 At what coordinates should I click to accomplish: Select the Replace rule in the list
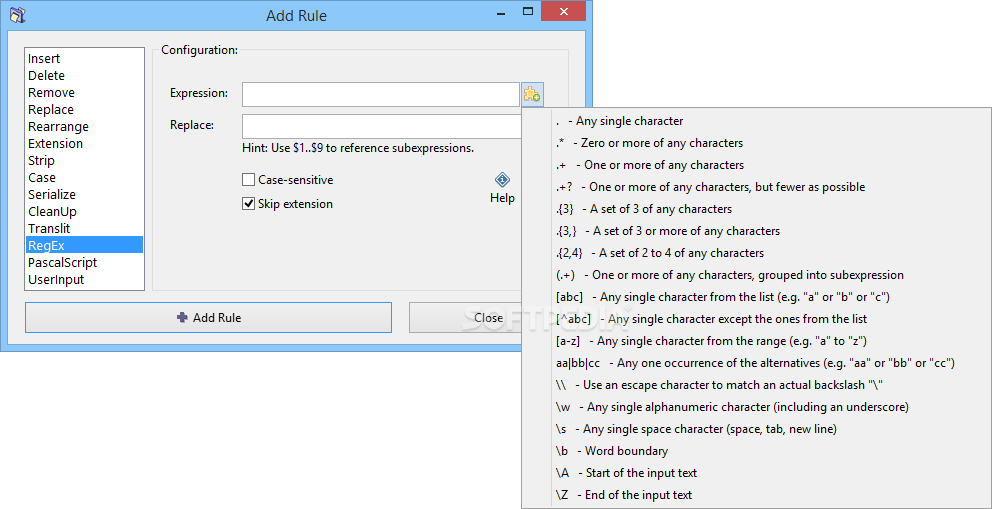pyautogui.click(x=84, y=110)
